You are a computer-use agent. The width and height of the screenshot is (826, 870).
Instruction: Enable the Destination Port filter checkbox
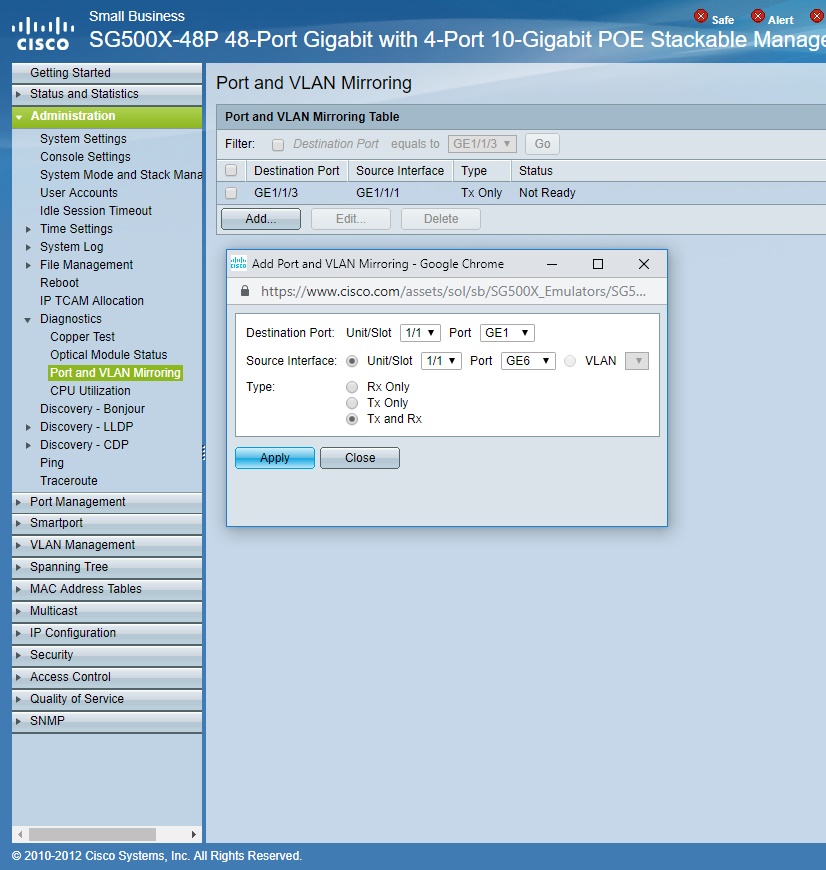[278, 145]
